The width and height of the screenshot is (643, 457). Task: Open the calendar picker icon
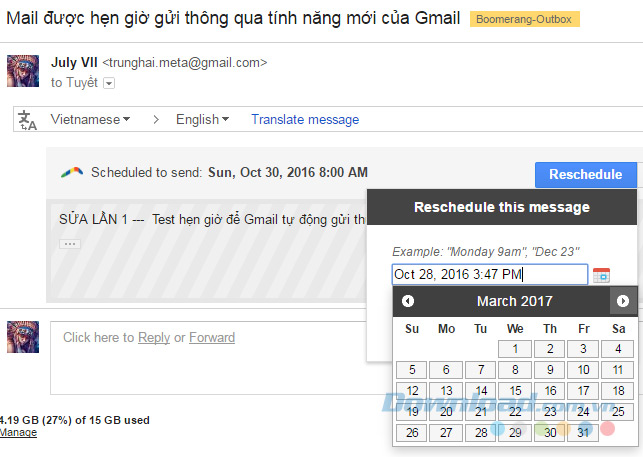(x=601, y=275)
